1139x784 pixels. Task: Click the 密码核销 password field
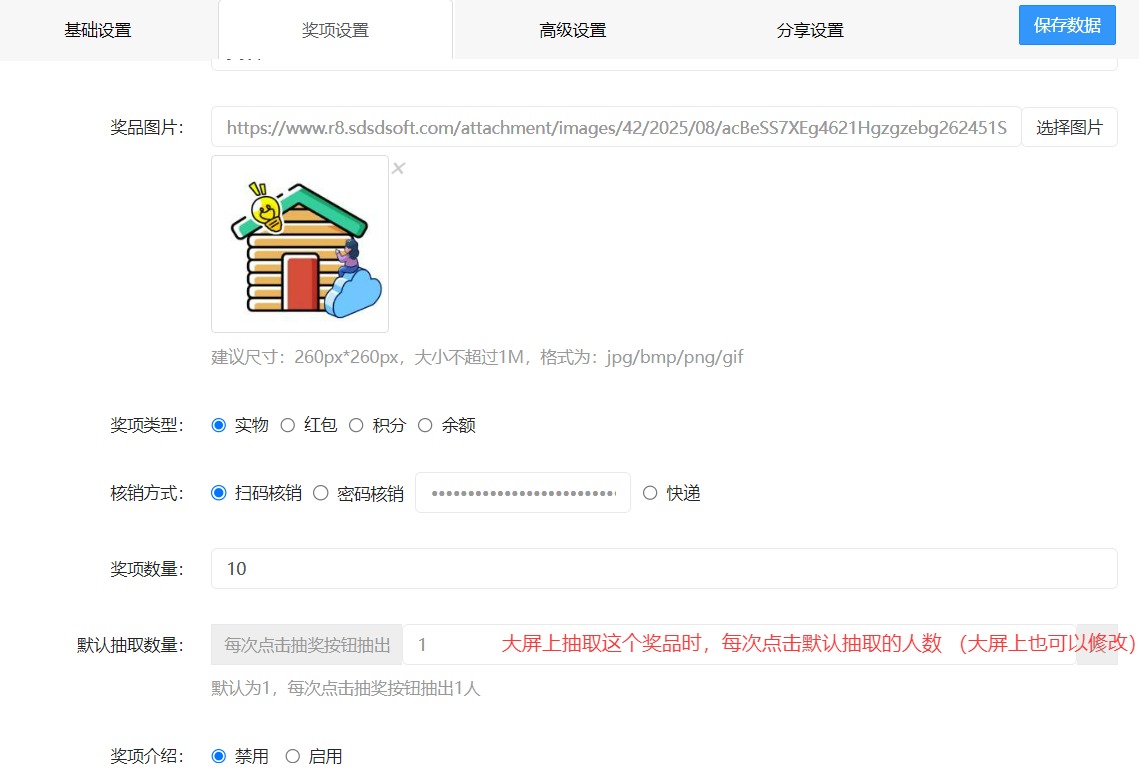pos(522,493)
